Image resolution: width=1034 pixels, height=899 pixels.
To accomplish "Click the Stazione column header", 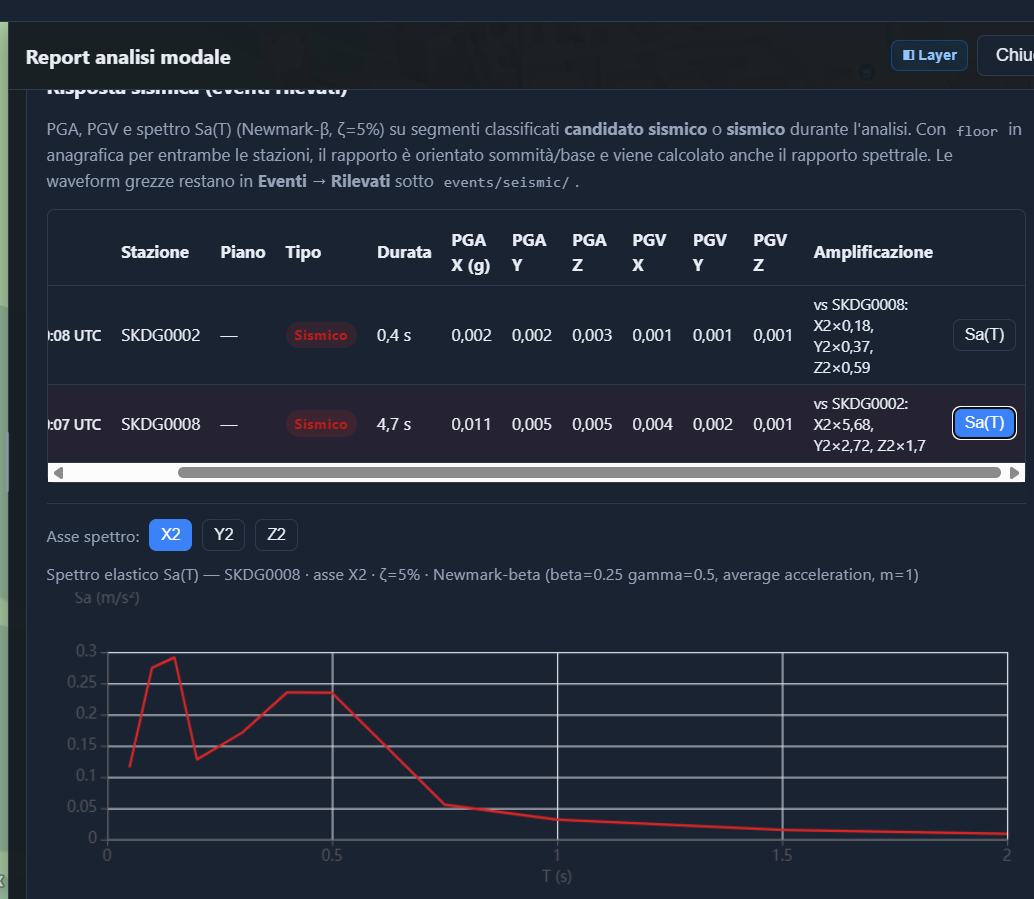I will pos(155,253).
